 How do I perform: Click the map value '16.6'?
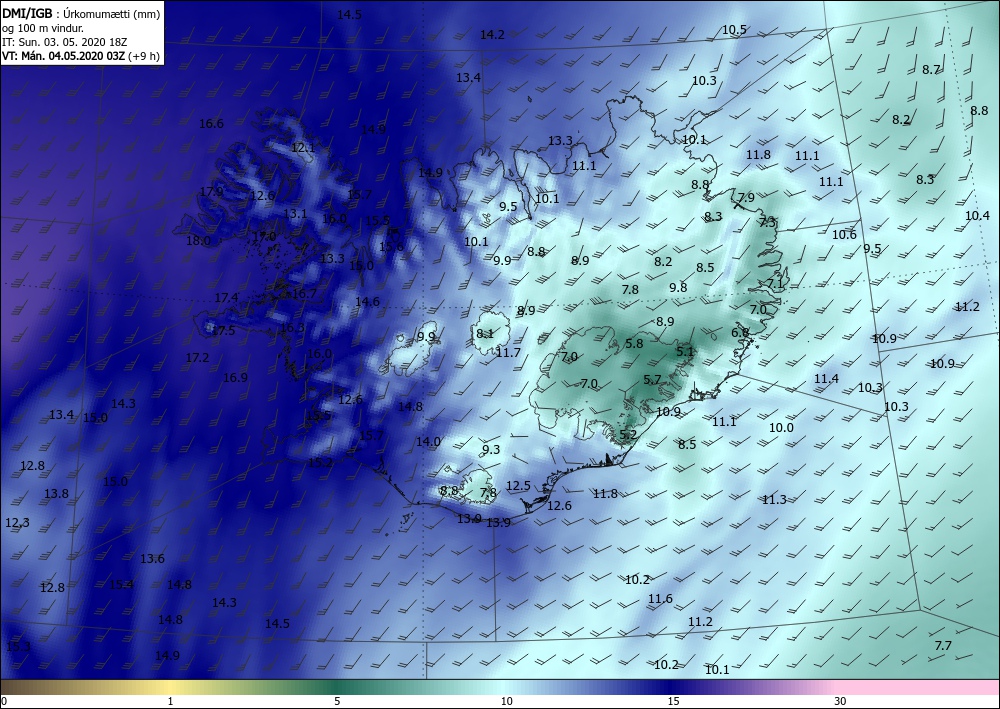211,124
